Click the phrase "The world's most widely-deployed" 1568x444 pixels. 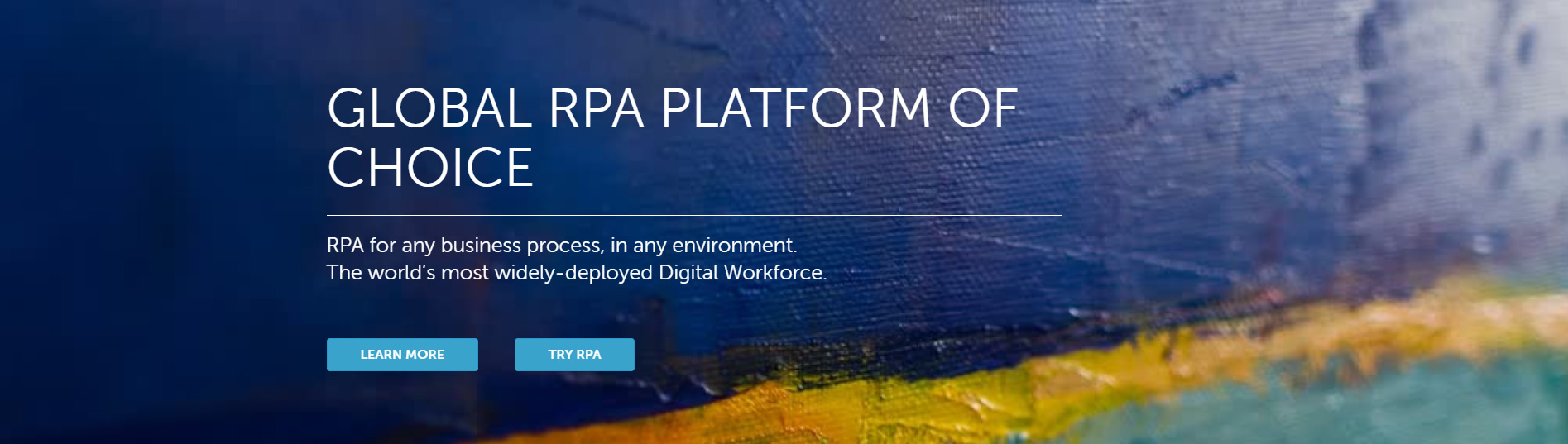coord(489,273)
